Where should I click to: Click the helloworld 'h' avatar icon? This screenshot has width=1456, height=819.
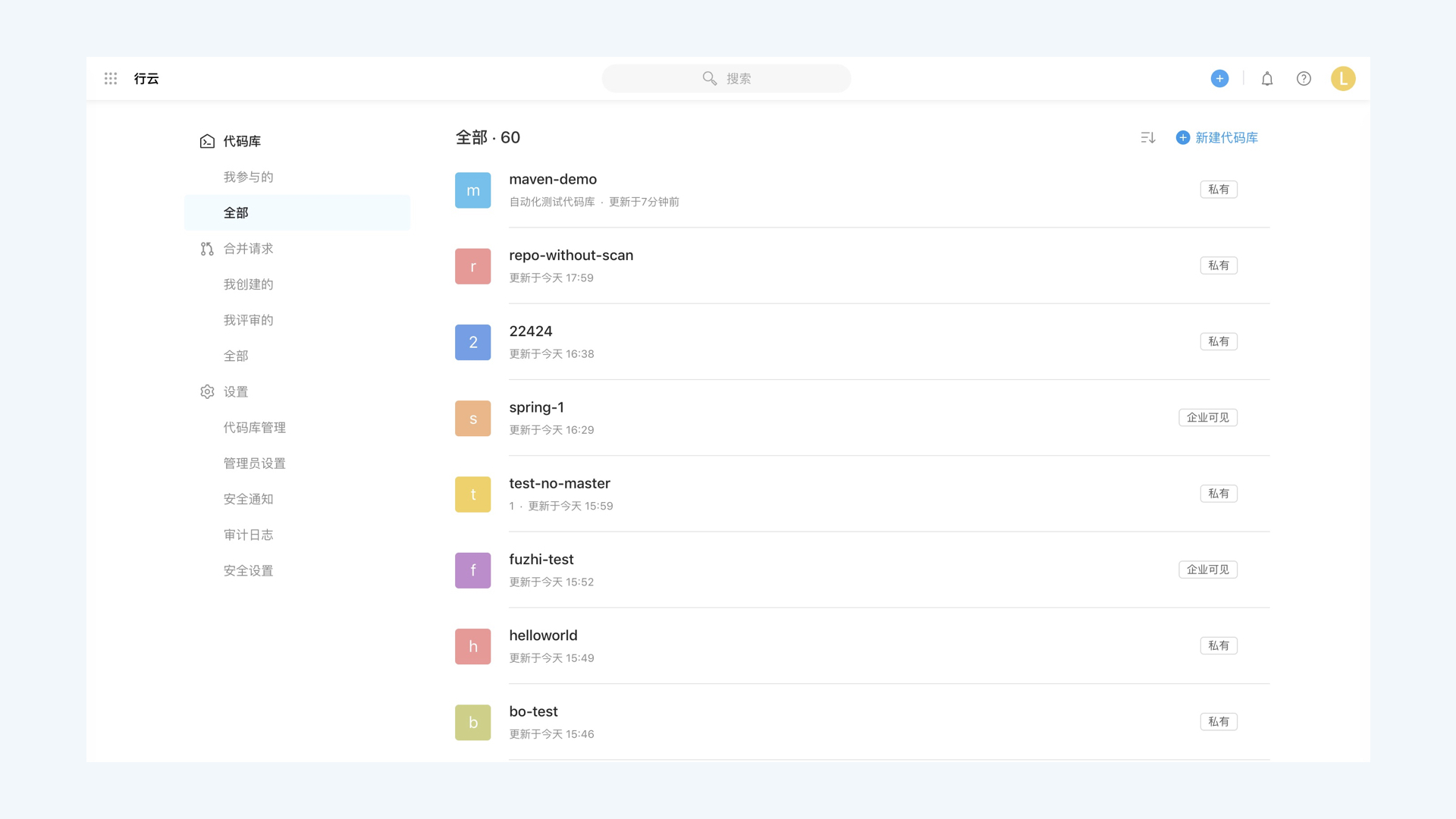click(473, 646)
